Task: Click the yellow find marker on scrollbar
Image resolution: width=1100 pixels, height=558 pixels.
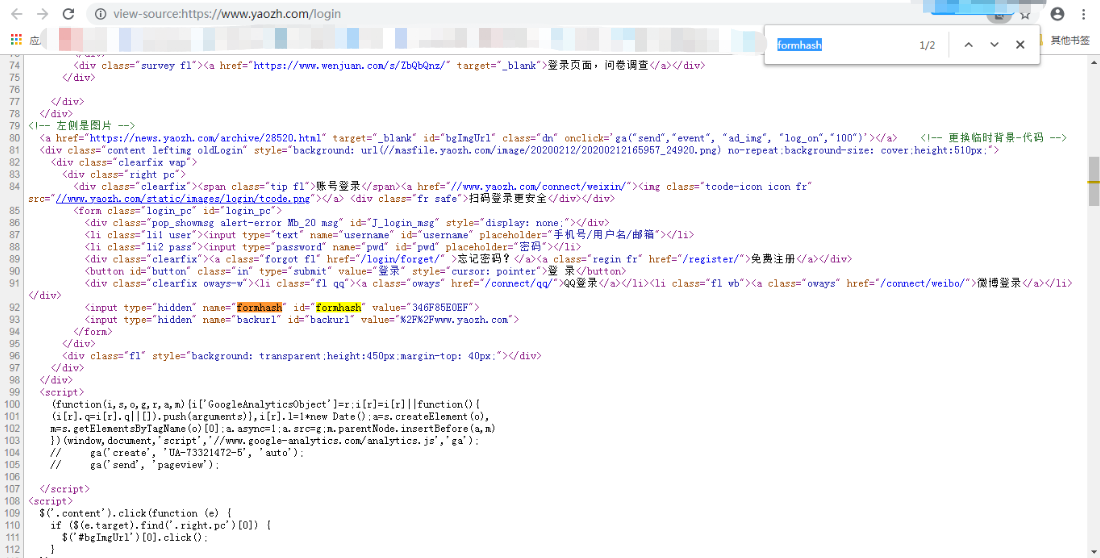Action: pyautogui.click(x=1094, y=182)
